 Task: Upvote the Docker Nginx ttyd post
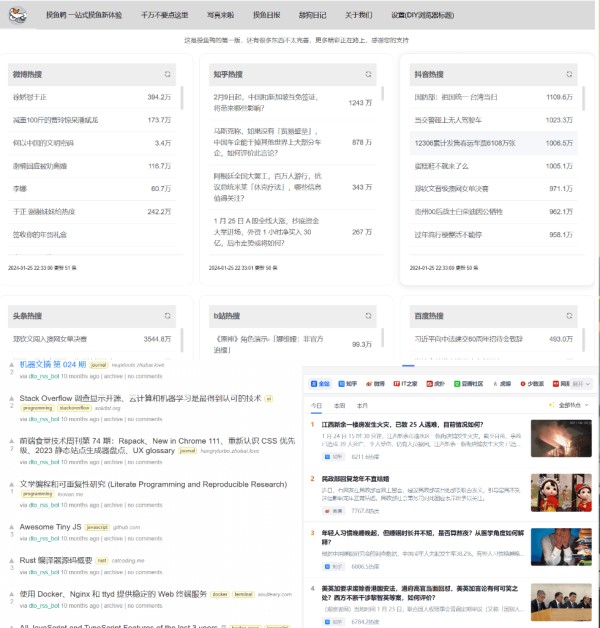(x=12, y=594)
